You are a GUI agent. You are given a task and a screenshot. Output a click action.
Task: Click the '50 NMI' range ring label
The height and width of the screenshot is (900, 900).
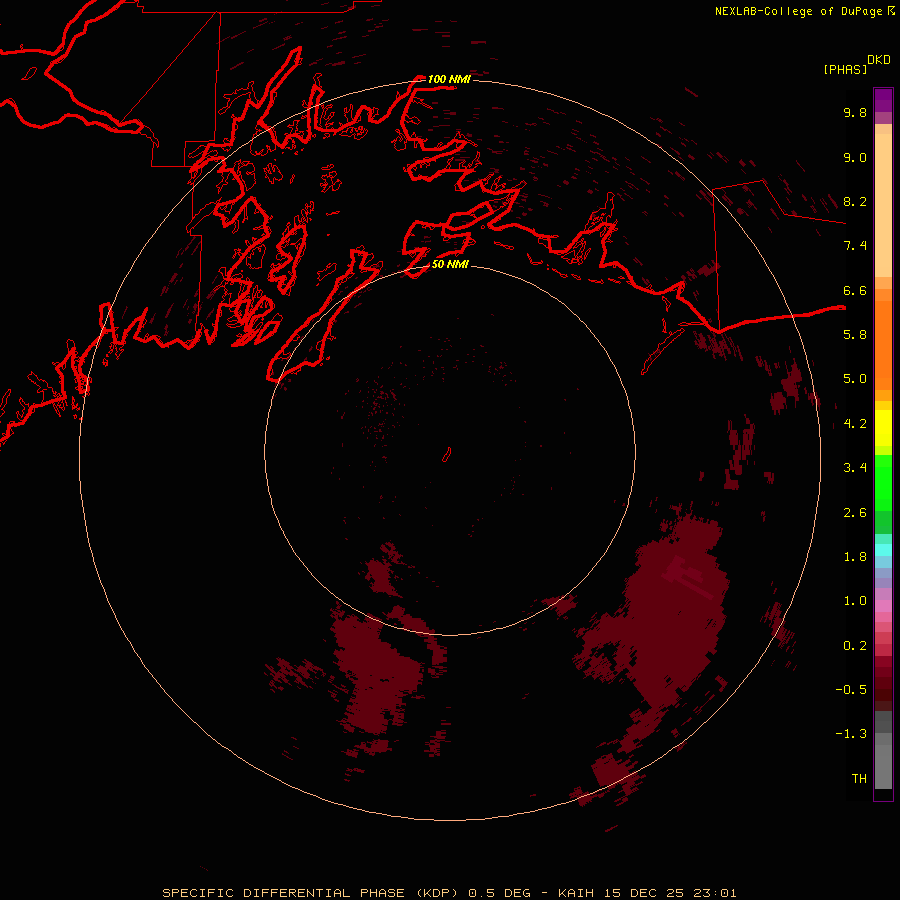coord(450,264)
